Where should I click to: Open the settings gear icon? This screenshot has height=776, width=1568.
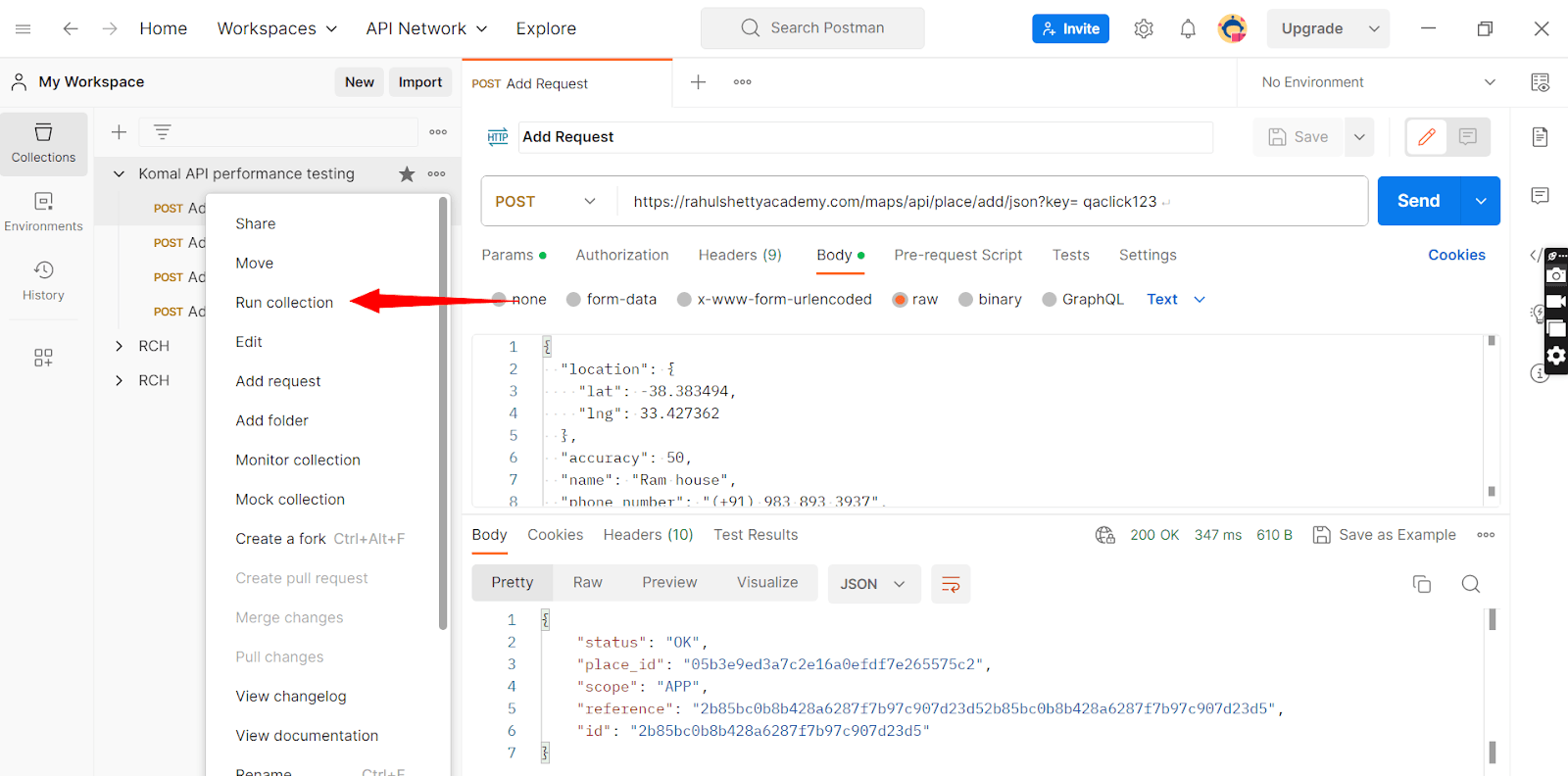(x=1144, y=29)
